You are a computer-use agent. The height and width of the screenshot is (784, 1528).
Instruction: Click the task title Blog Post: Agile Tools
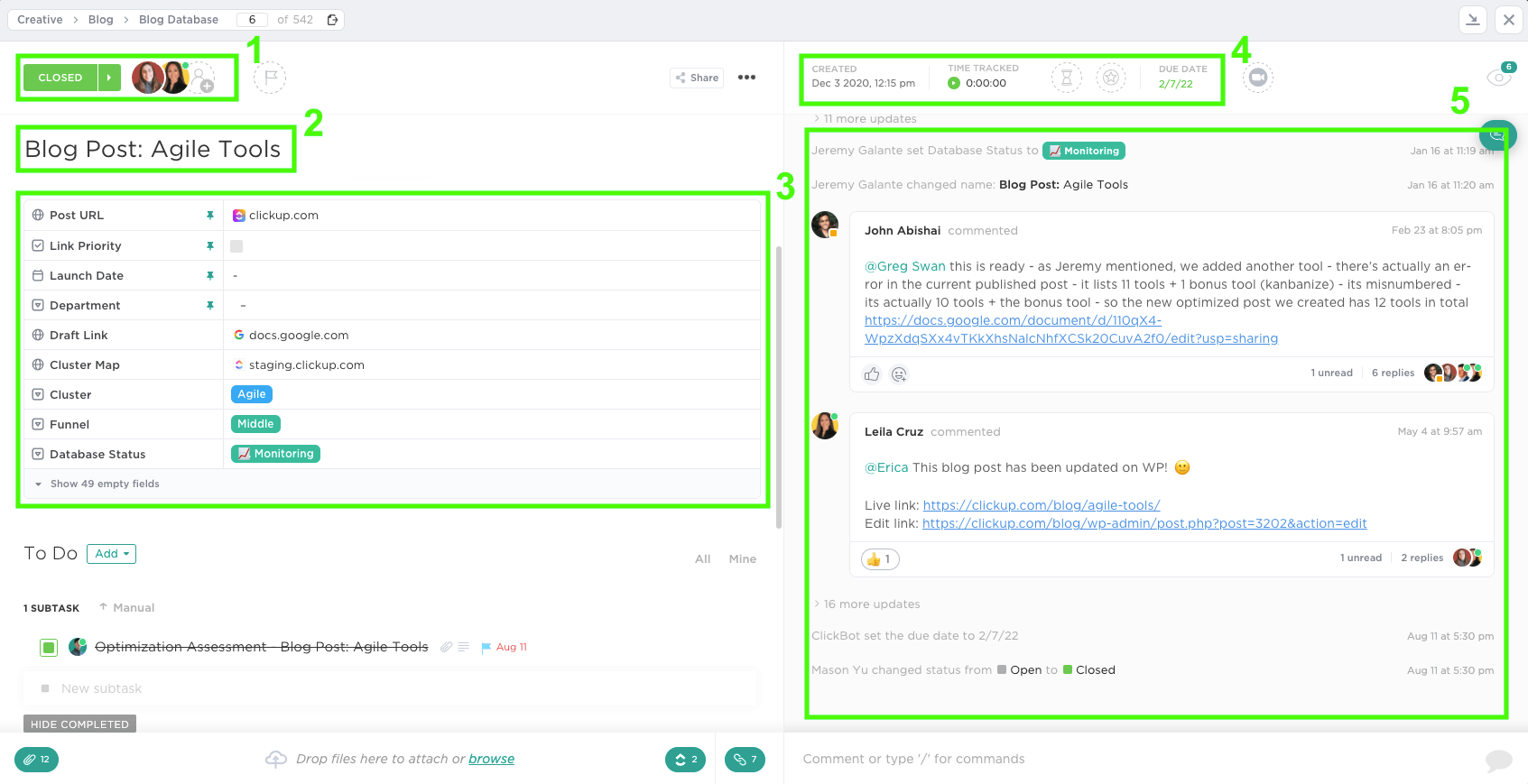coord(153,150)
